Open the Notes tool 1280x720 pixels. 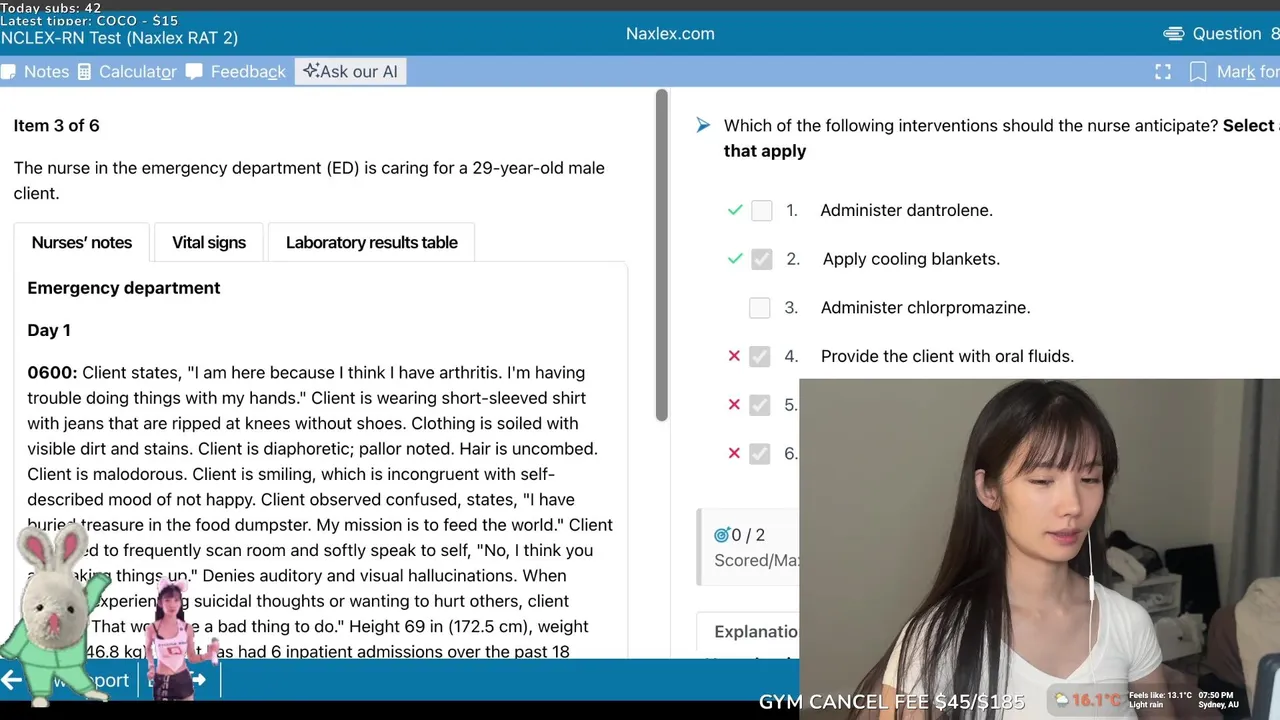tap(35, 72)
